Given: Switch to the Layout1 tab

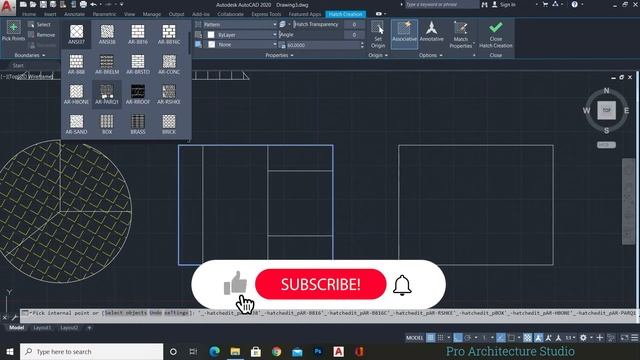Looking at the screenshot, I should click(42, 328).
